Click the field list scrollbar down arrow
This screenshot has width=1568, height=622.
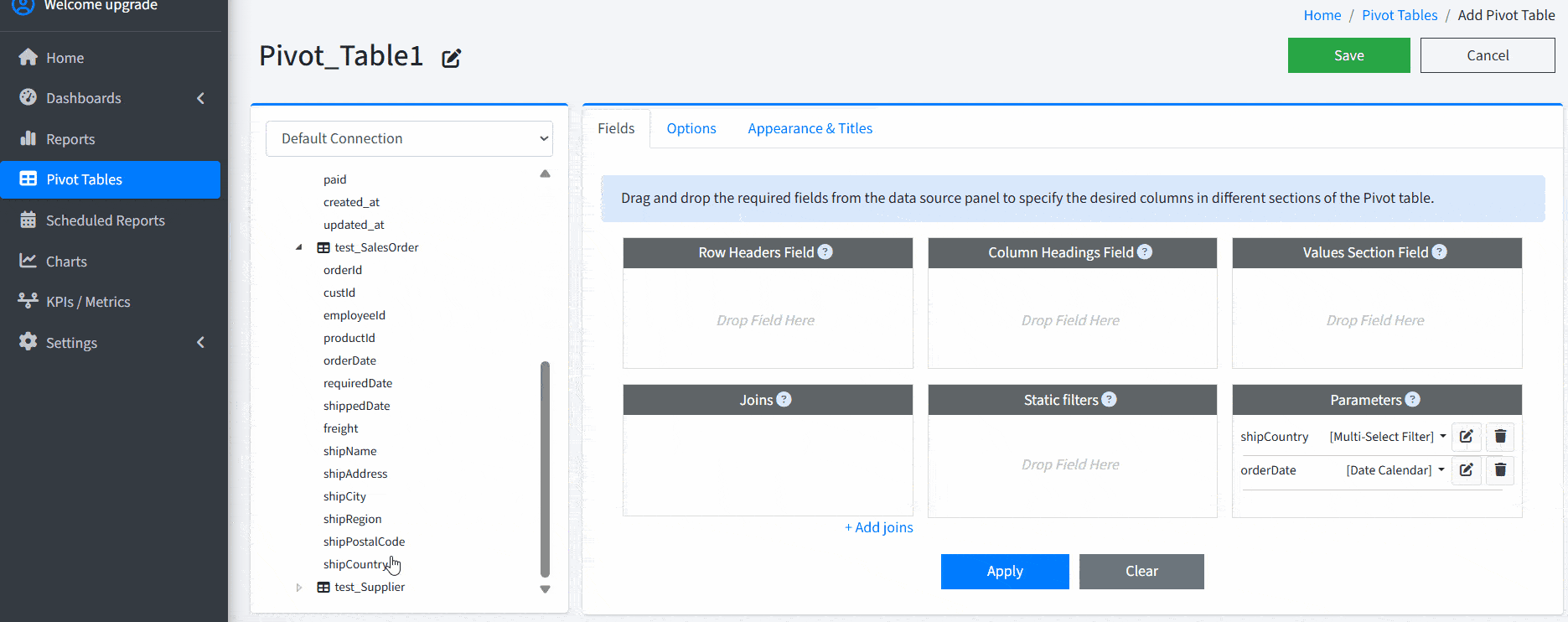(545, 589)
